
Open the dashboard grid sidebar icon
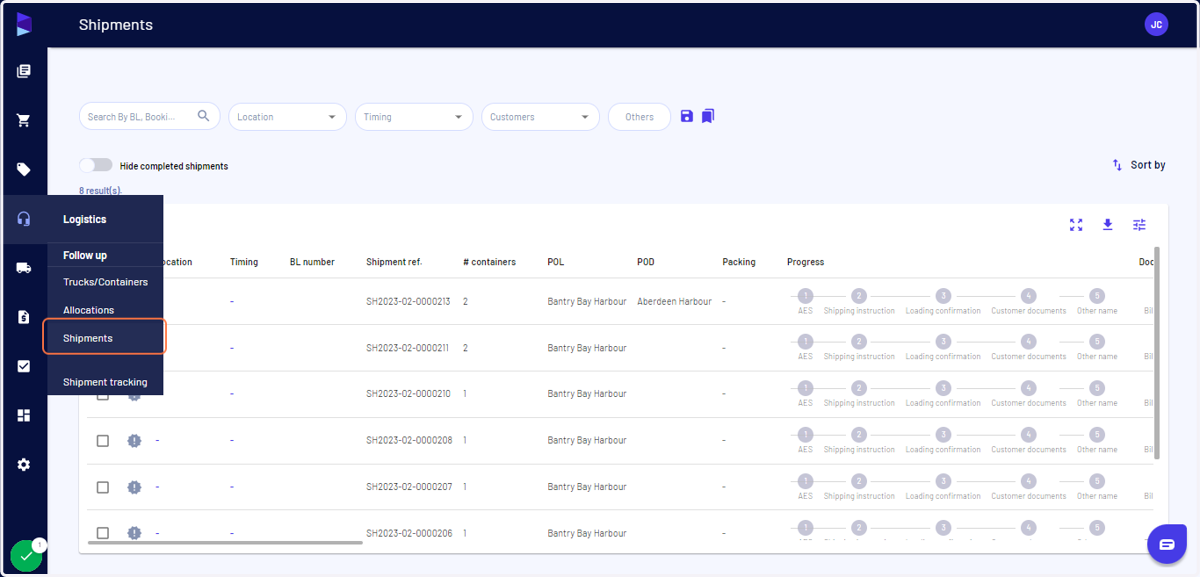pyautogui.click(x=24, y=415)
